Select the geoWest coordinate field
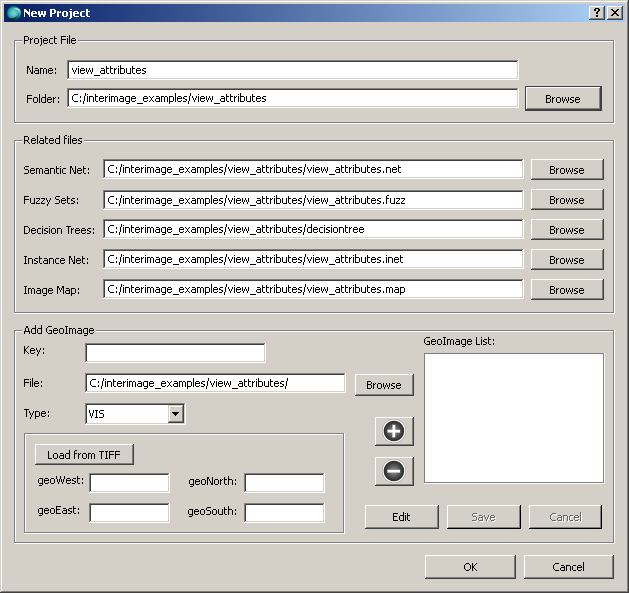This screenshot has width=629, height=593. tap(129, 483)
